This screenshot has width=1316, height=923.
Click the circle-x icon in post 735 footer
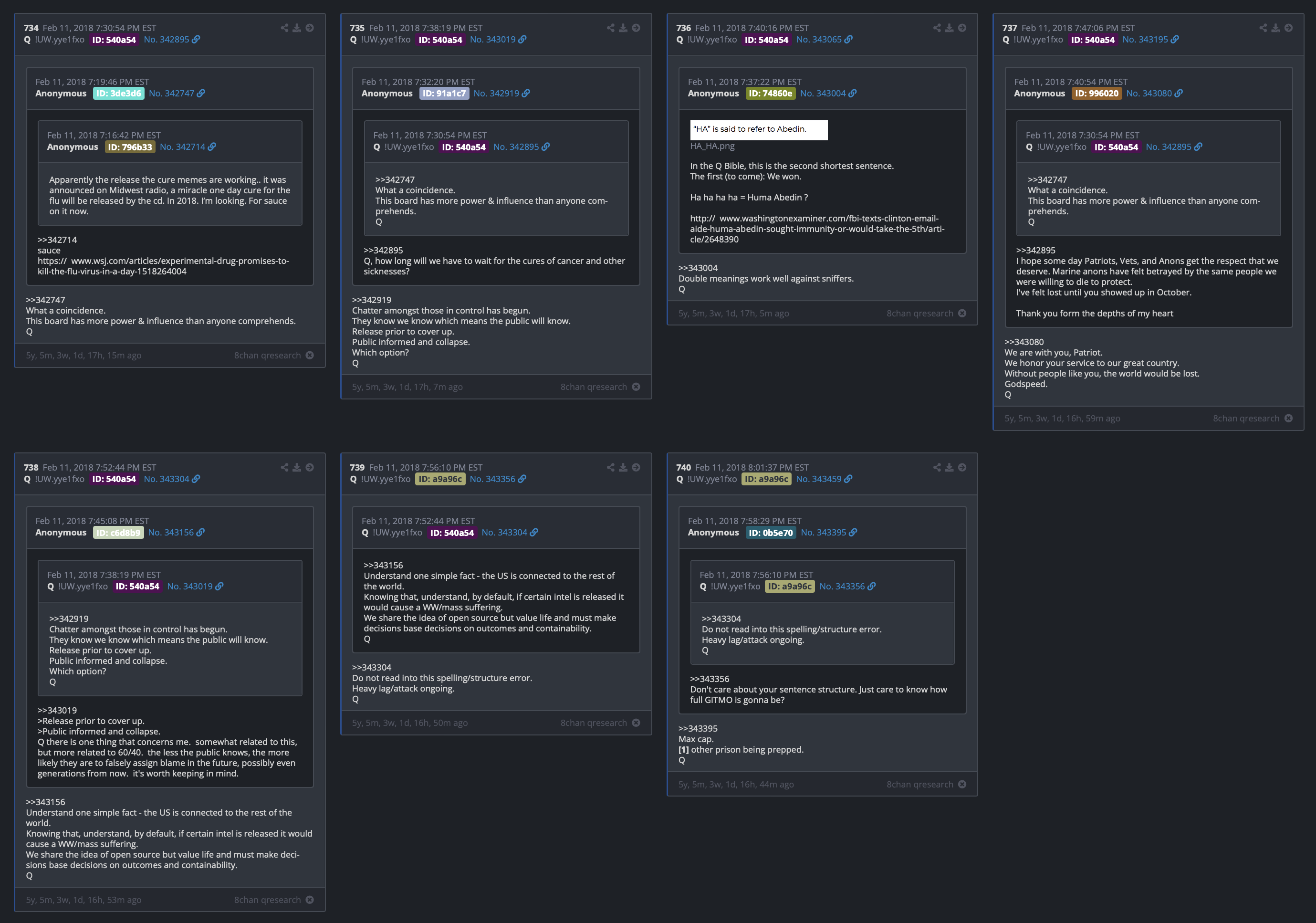pos(636,387)
